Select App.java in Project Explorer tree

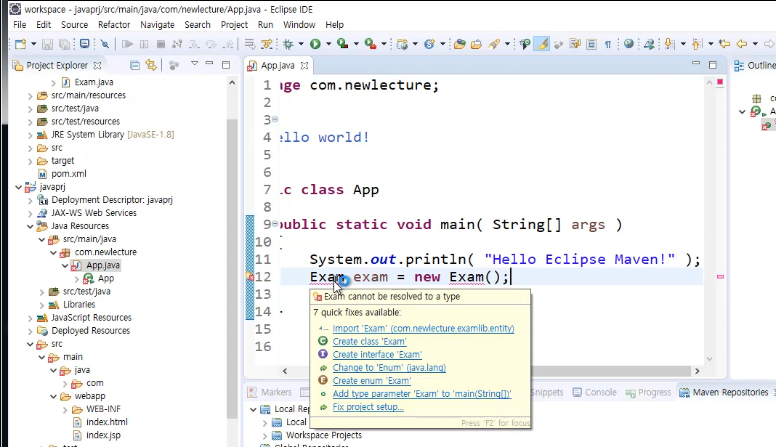tap(103, 265)
